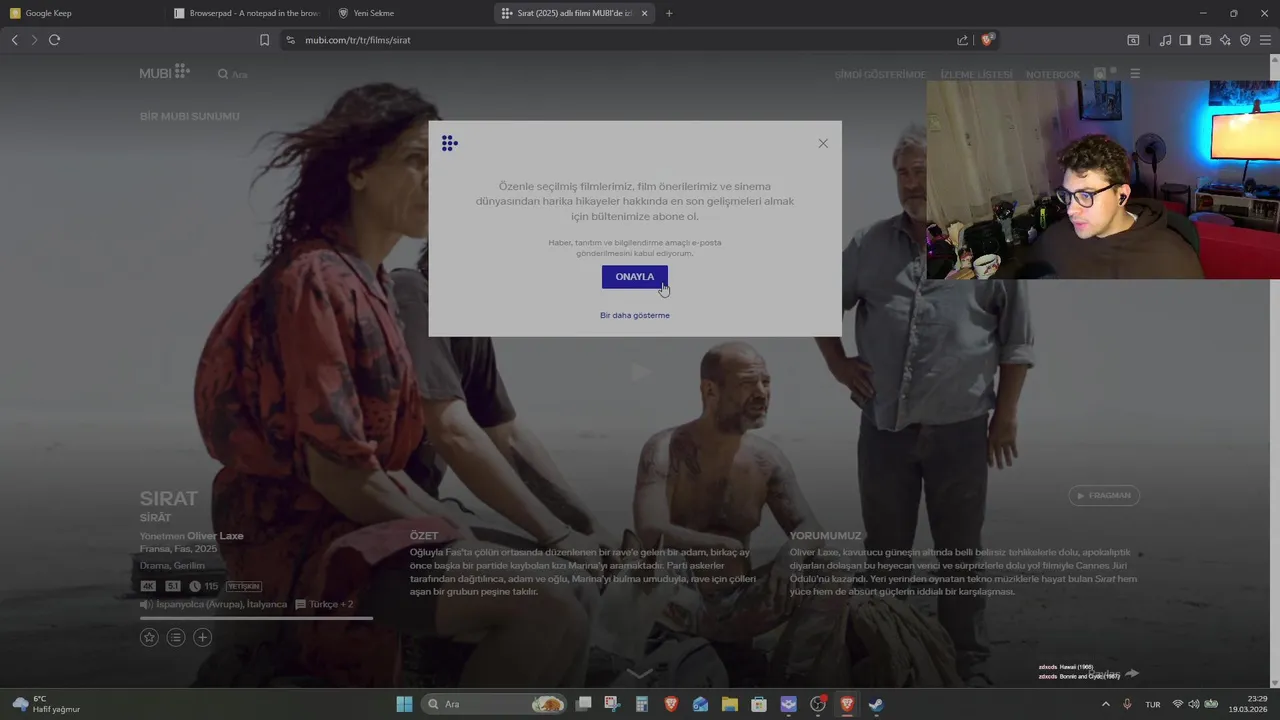The image size is (1280, 720).
Task: Click the address bar URL
Action: [x=358, y=40]
